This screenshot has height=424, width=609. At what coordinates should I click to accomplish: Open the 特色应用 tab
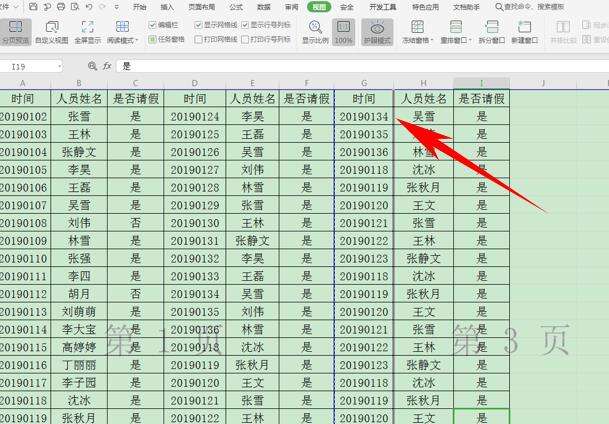tap(425, 7)
